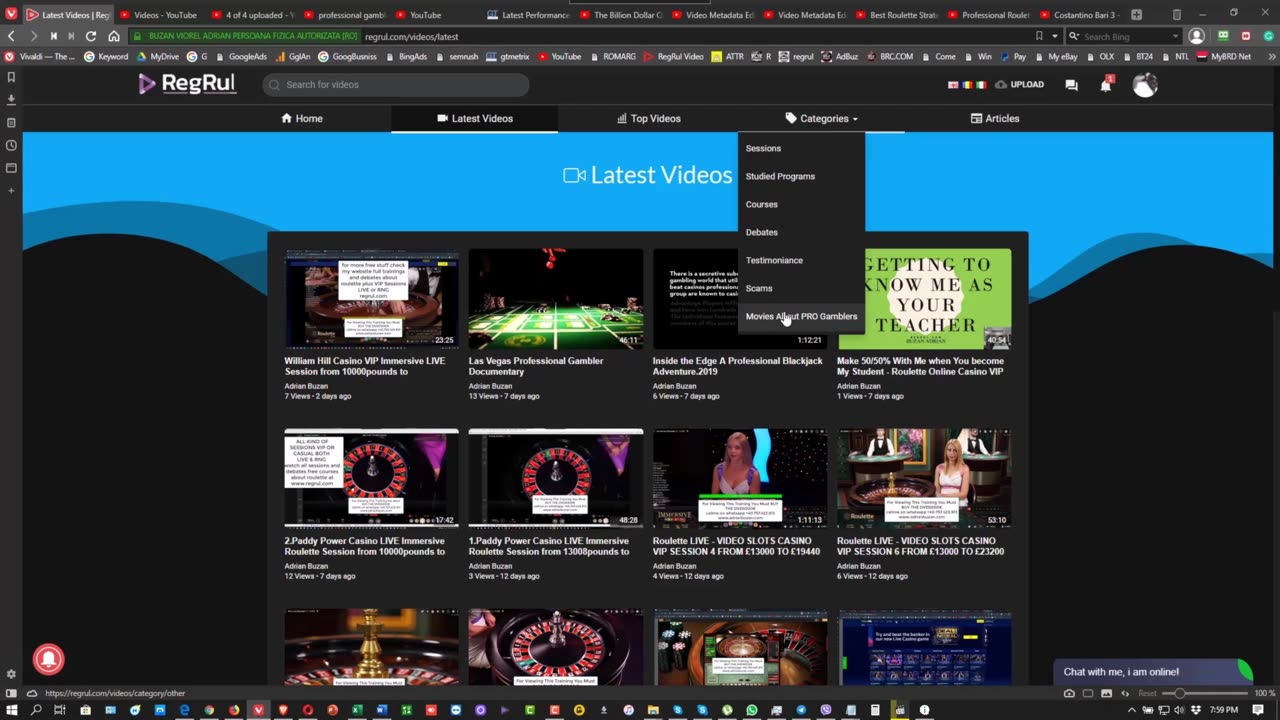Open Vivaldi bookmarks panel icon
This screenshot has width=1280, height=720.
coord(11,77)
